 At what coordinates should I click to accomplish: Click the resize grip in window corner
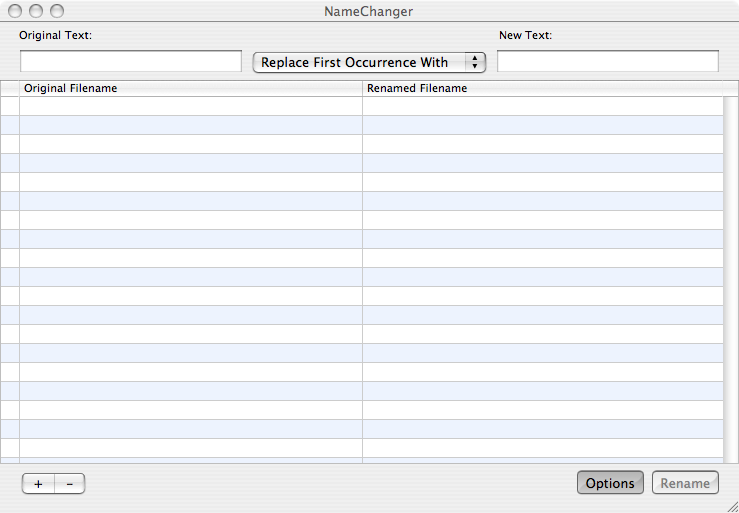click(x=730, y=504)
